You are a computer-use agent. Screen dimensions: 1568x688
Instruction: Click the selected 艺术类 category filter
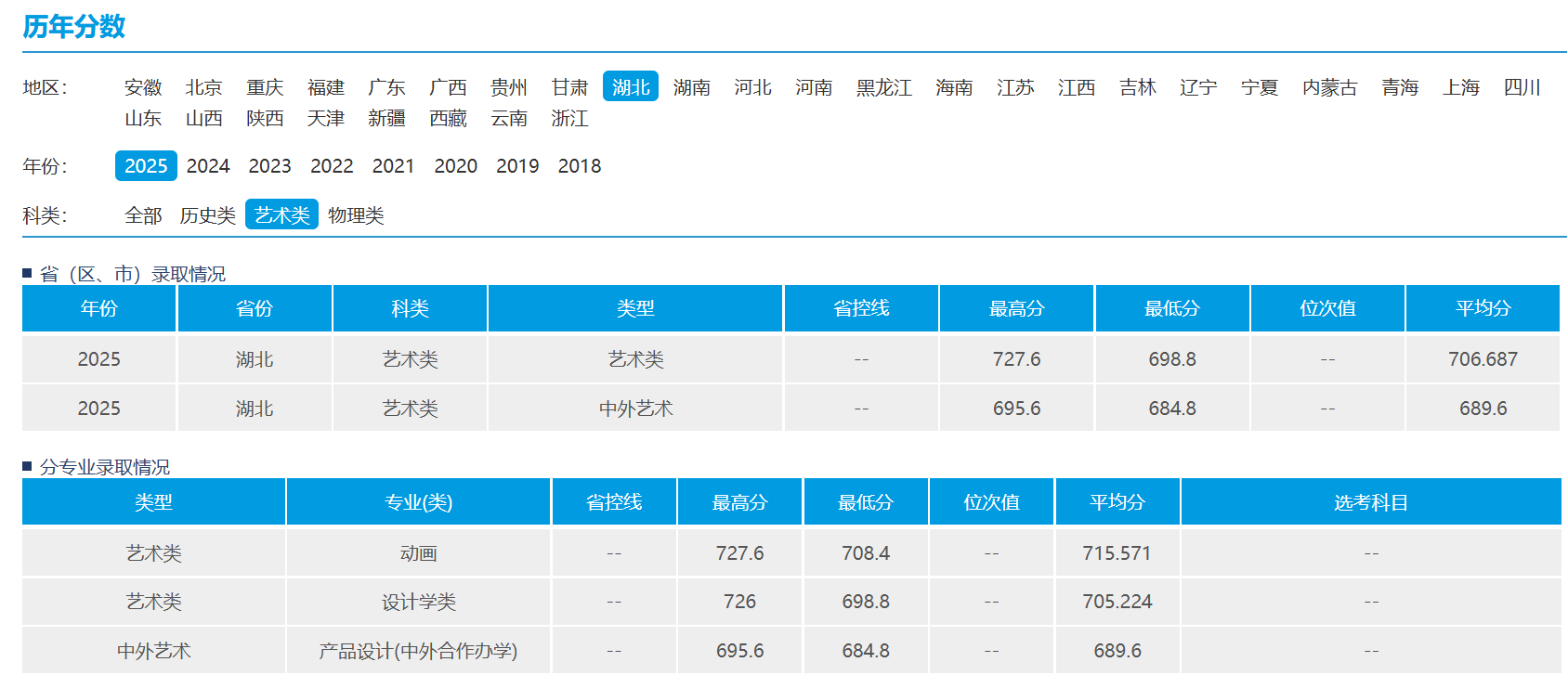coord(281,214)
